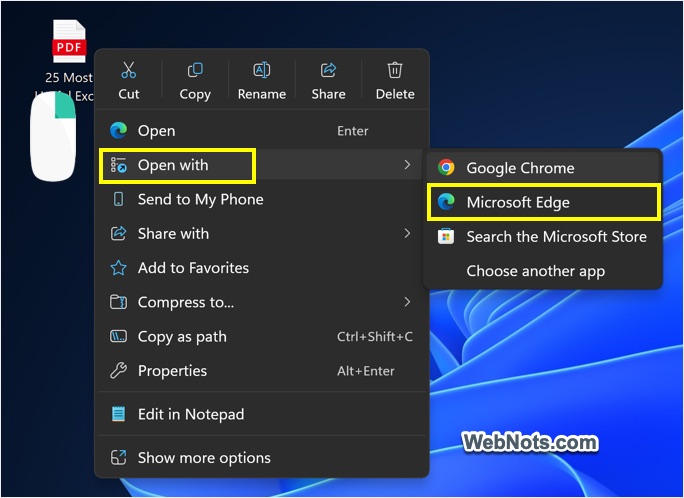Select Copy as path entry
This screenshot has width=684, height=498.
pyautogui.click(x=261, y=336)
